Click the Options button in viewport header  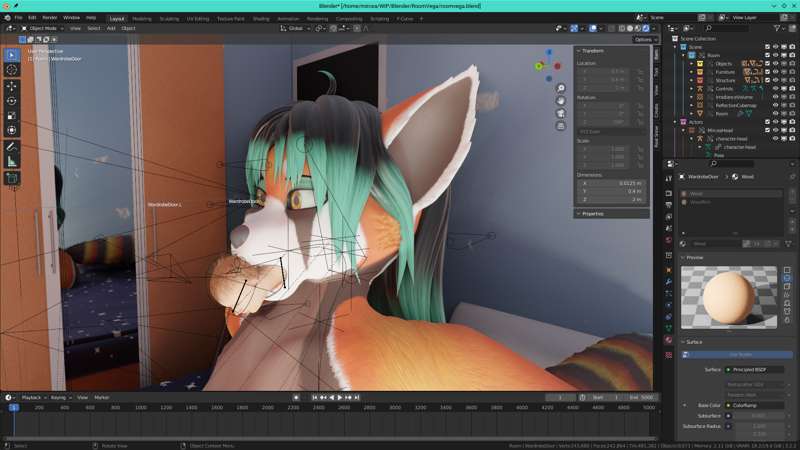click(644, 39)
